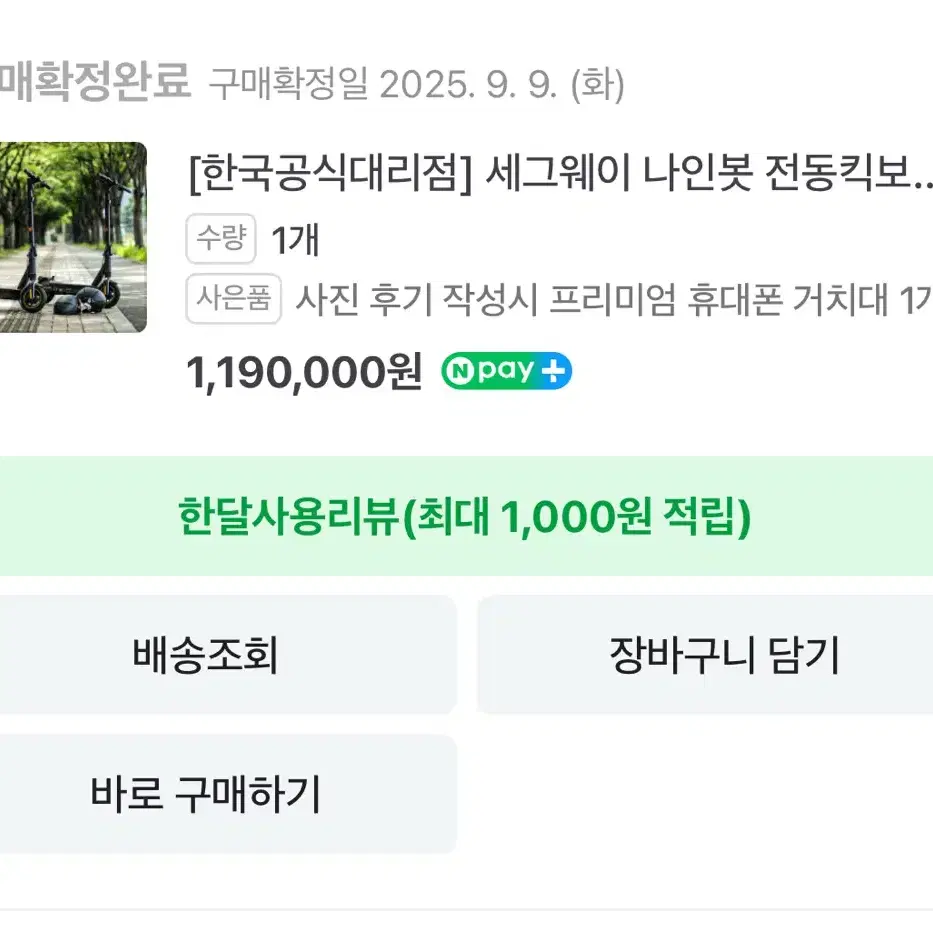
Task: Click the Npay plus badge
Action: [x=507, y=372]
